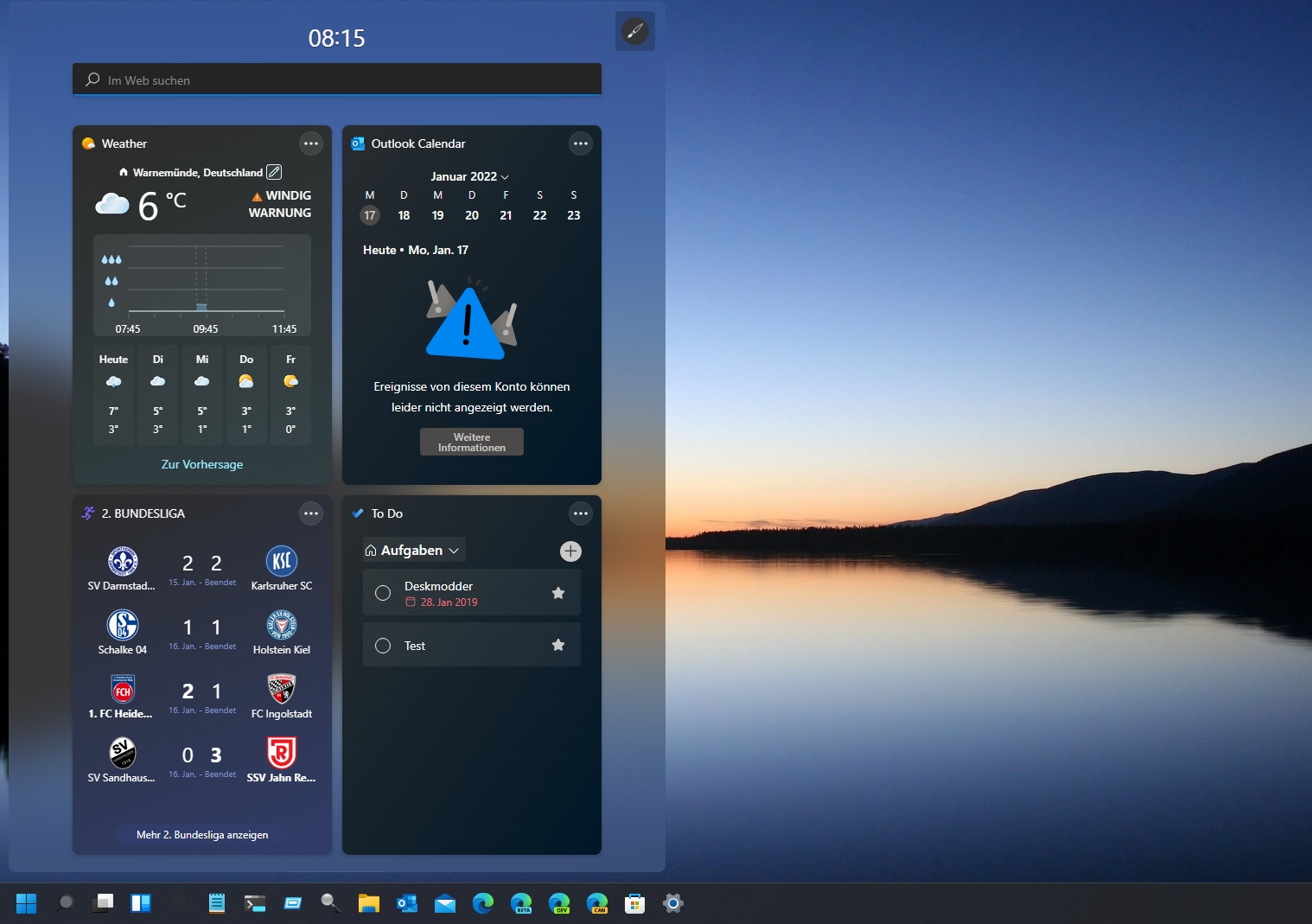Open SV Sandhausen vs Jahn Regensburg result

pyautogui.click(x=202, y=761)
